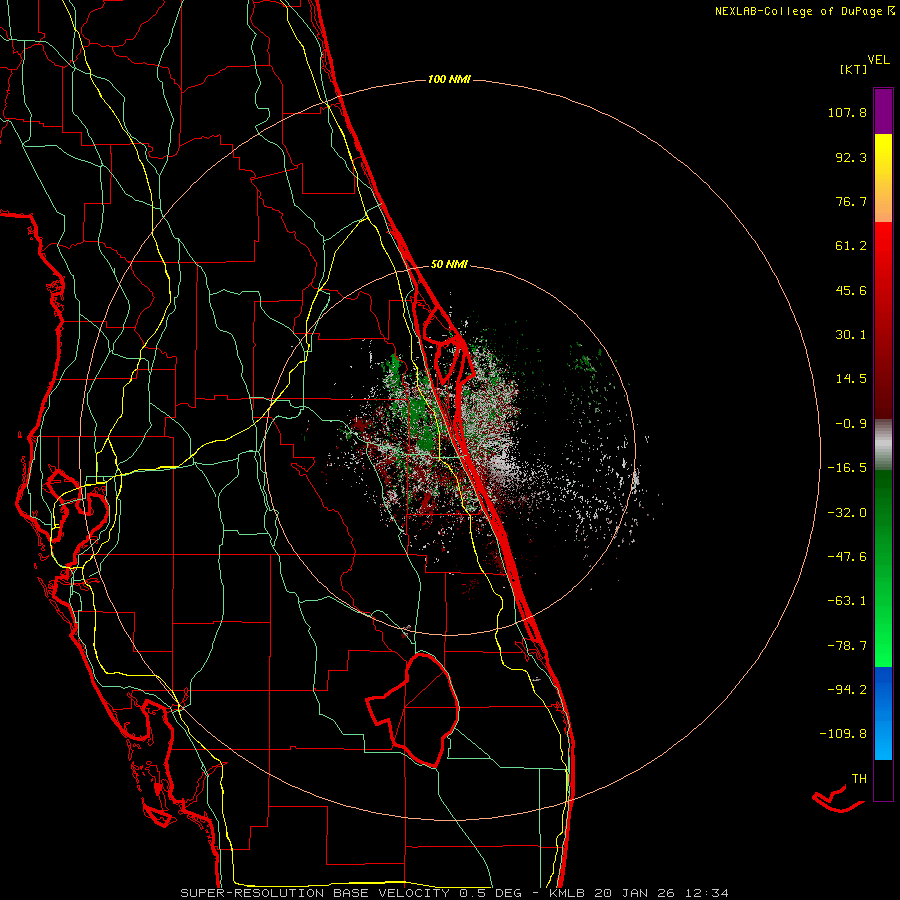900x900 pixels.
Task: Click the 61.2 value on velocity scale
Action: 851,246
